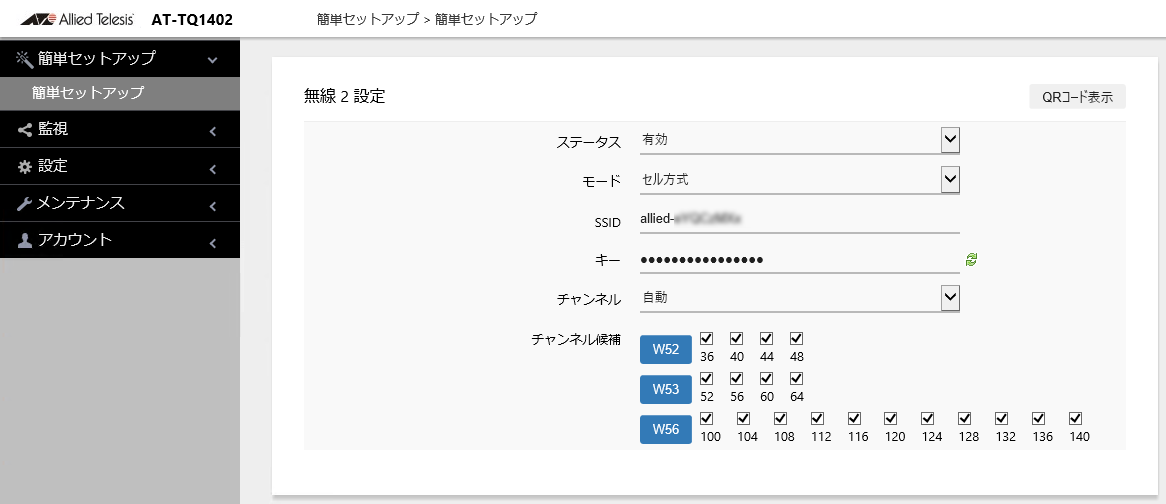Image resolution: width=1166 pixels, height=504 pixels.
Task: Click the W52 band button
Action: 666,349
